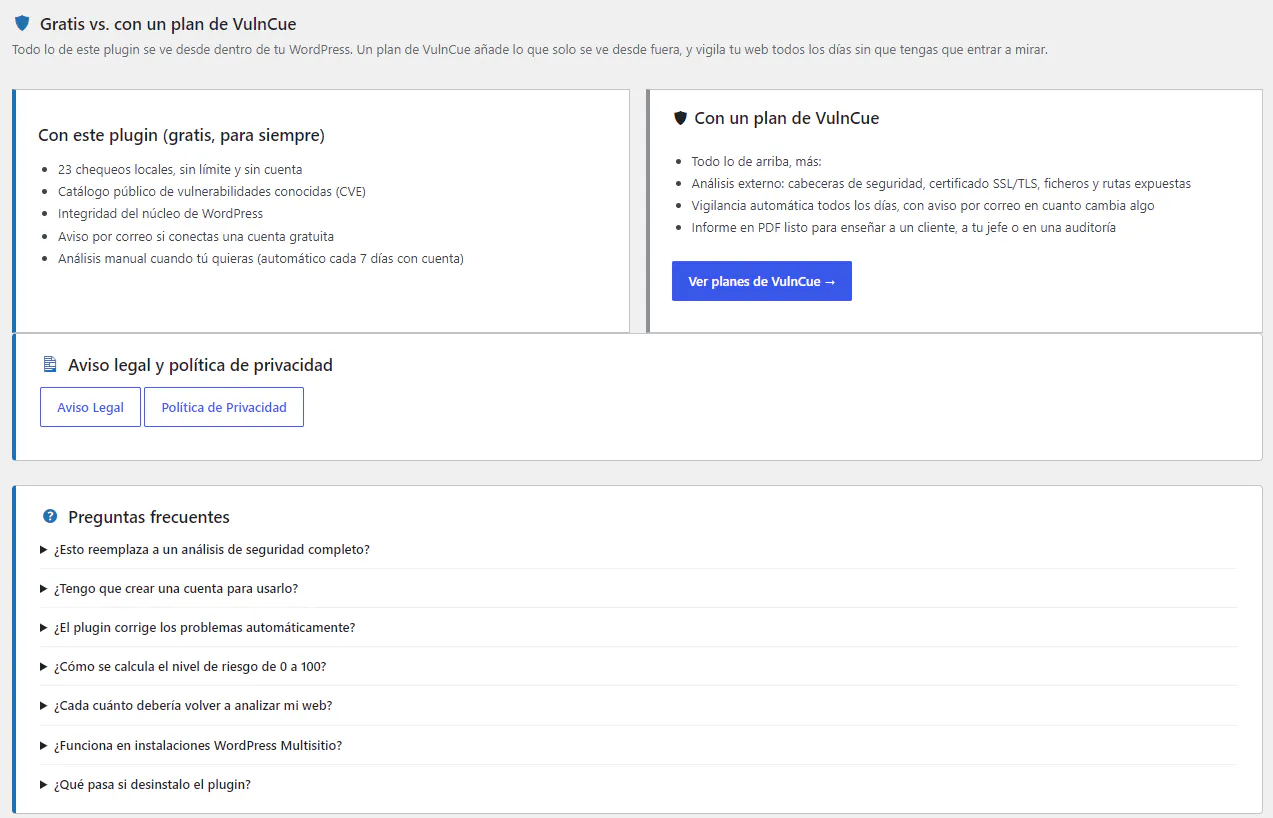The image size is (1273, 818).
Task: Open the Política de Privacidad button
Action: [x=224, y=407]
